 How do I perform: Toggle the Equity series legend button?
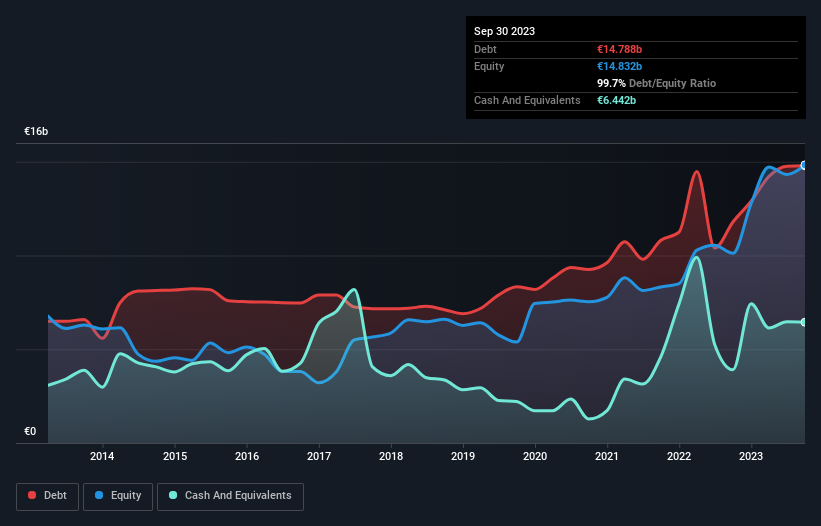click(118, 496)
